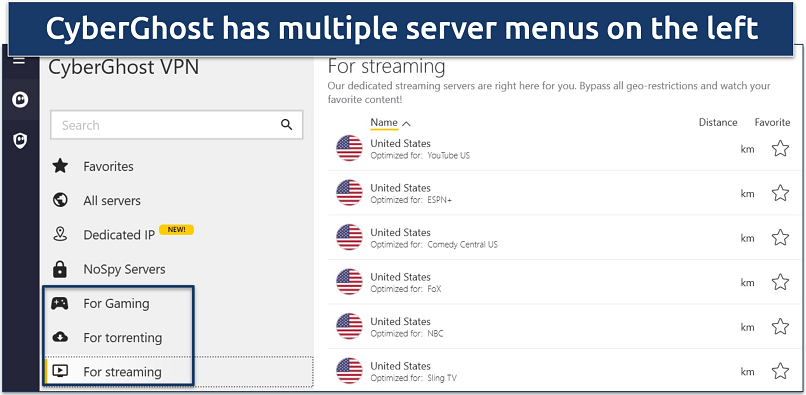The image size is (806, 395).
Task: Select United States optimized for Sling TV
Action: [563, 371]
